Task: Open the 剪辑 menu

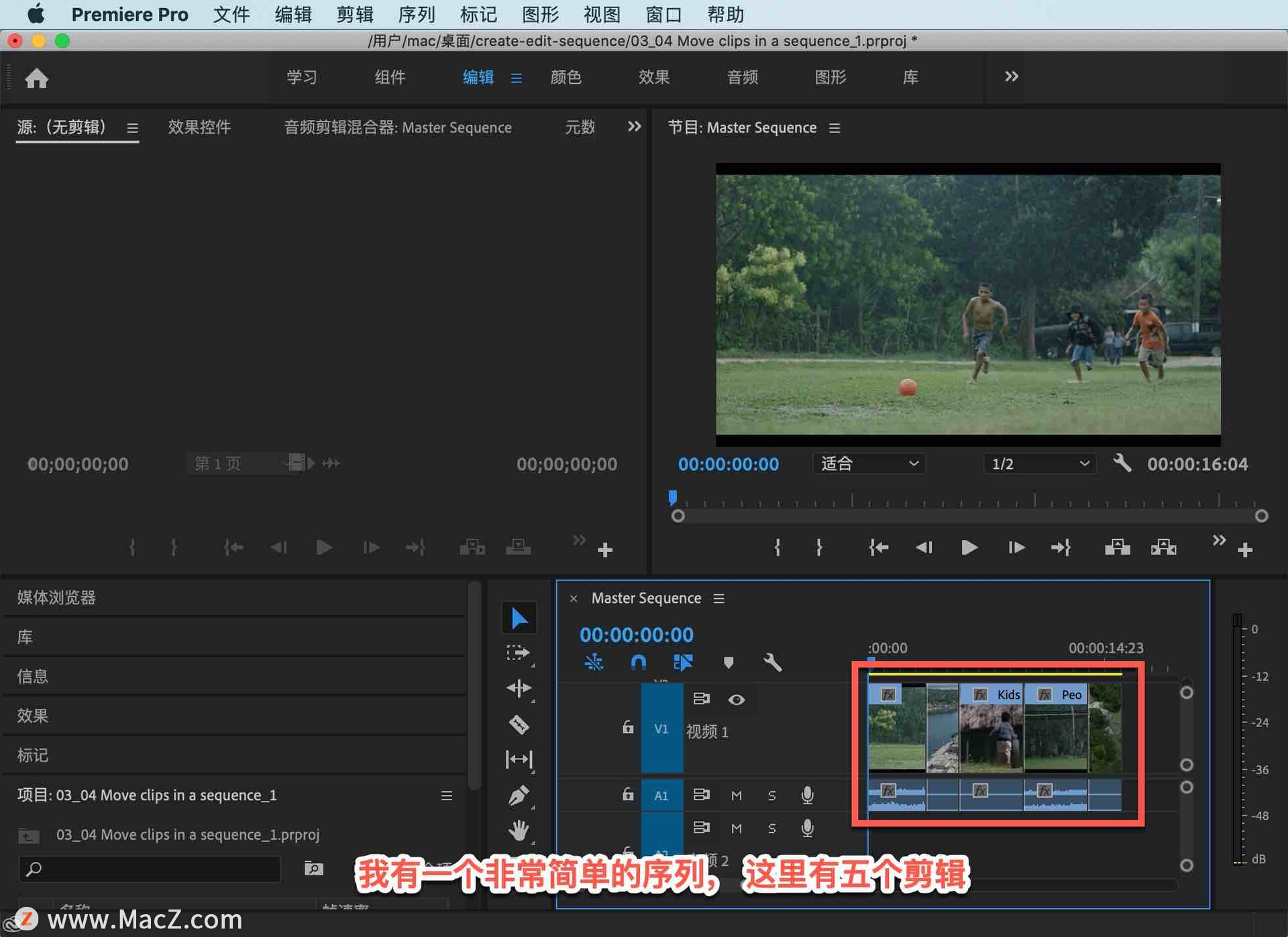Action: pos(355,14)
